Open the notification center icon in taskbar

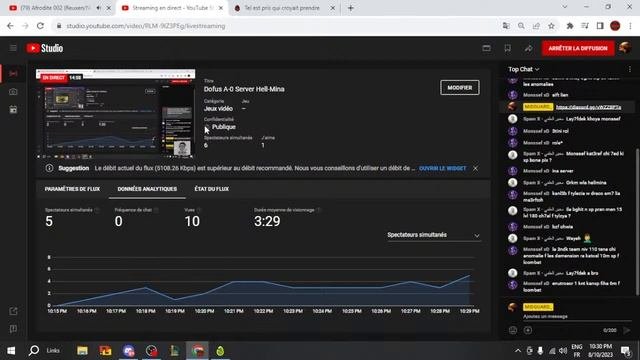tap(625, 351)
